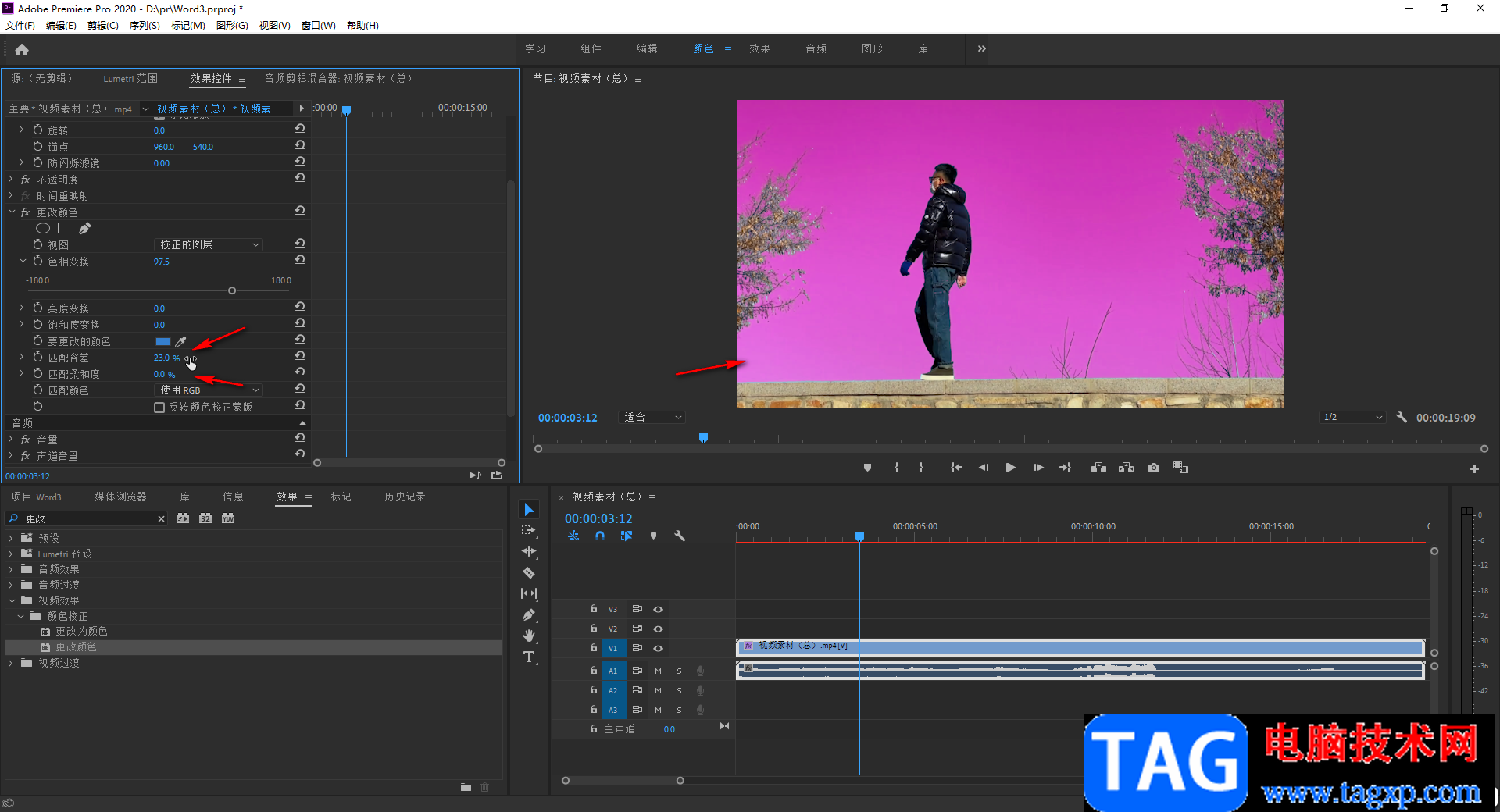Open the 序列(S) menu
Viewport: 1500px width, 812px height.
(145, 26)
